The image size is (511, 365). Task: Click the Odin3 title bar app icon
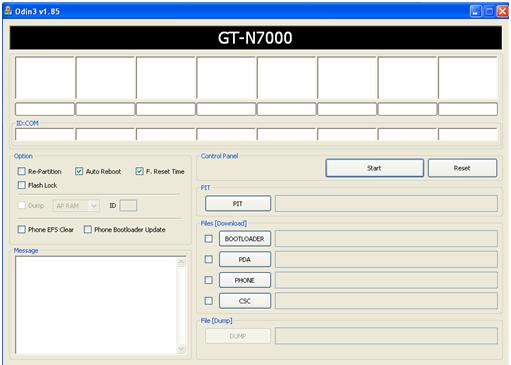click(8, 11)
